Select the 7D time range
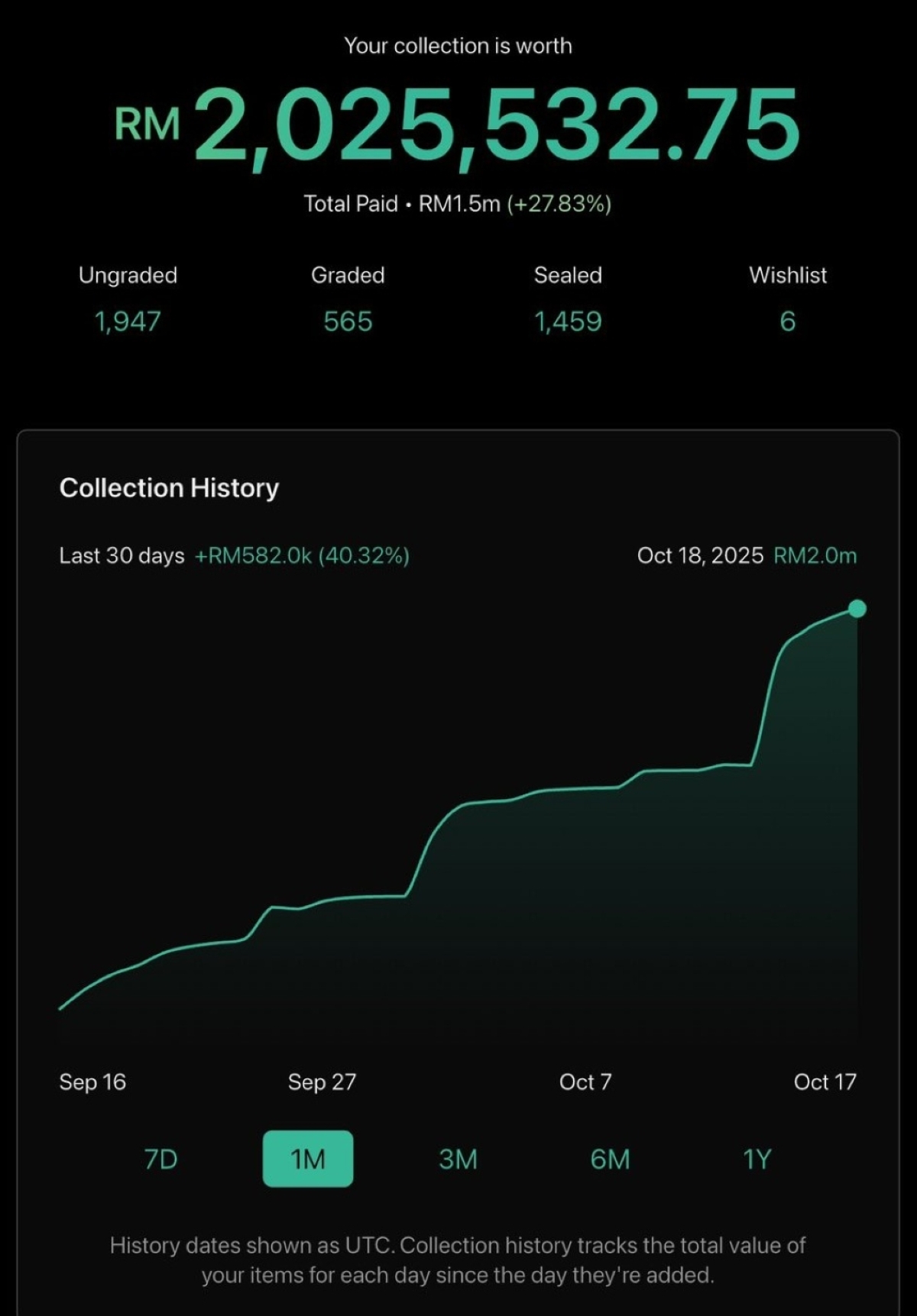The image size is (917, 1316). click(x=160, y=1159)
